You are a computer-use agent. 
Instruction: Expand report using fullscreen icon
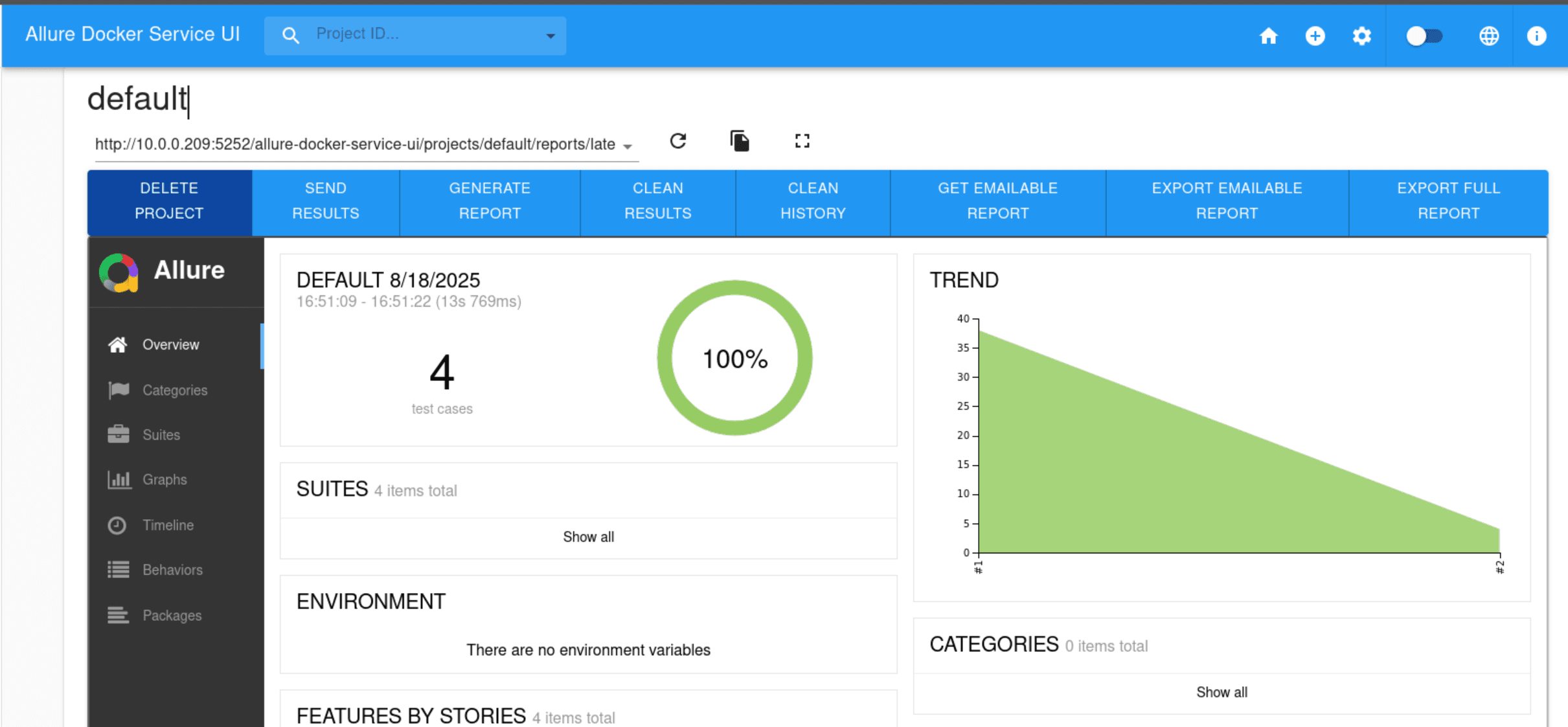coord(802,141)
